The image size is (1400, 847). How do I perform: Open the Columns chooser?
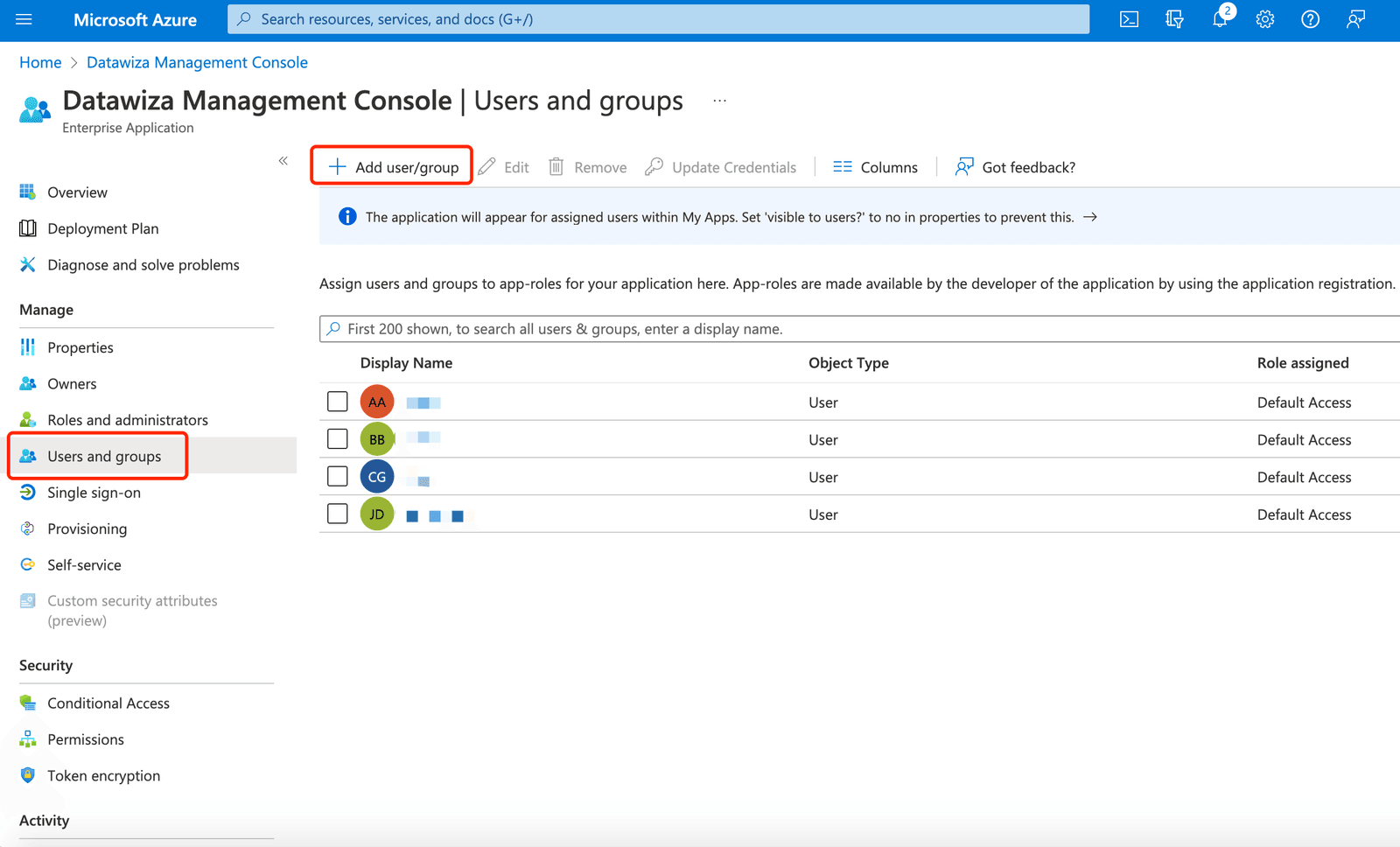(x=875, y=167)
